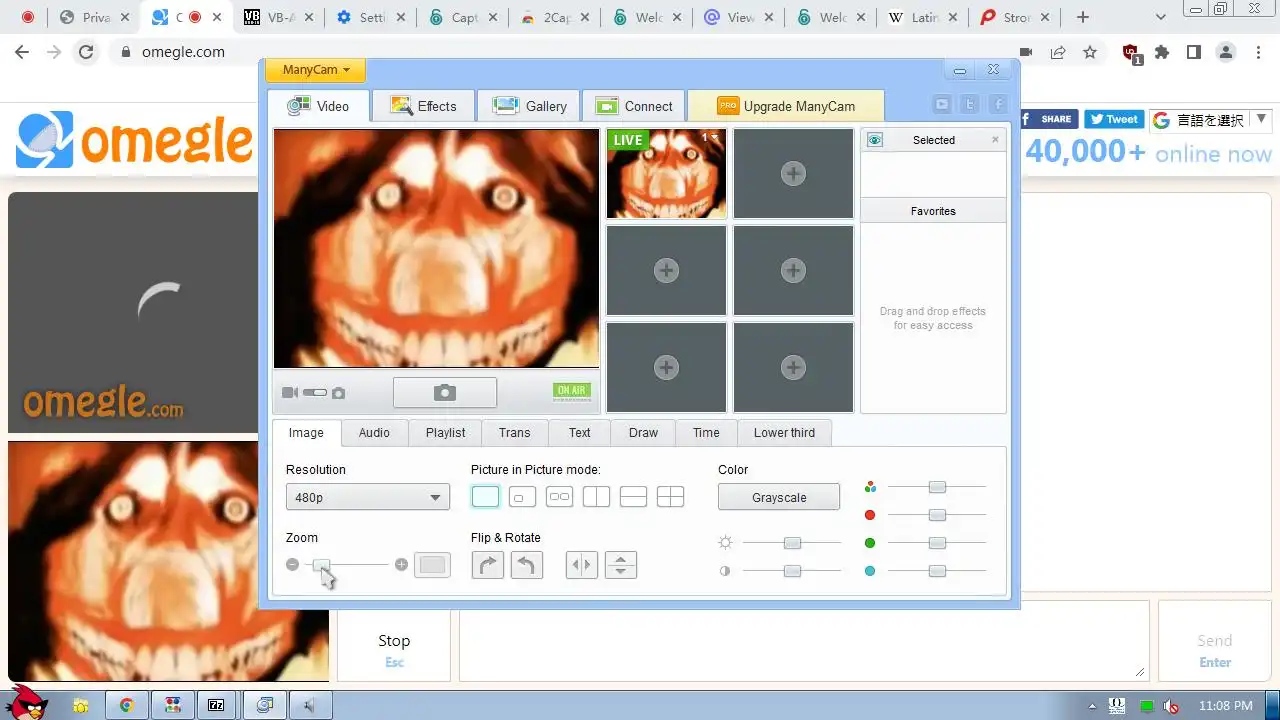Image resolution: width=1280 pixels, height=720 pixels.
Task: Open Chrome's side panel icon
Action: tap(1194, 52)
